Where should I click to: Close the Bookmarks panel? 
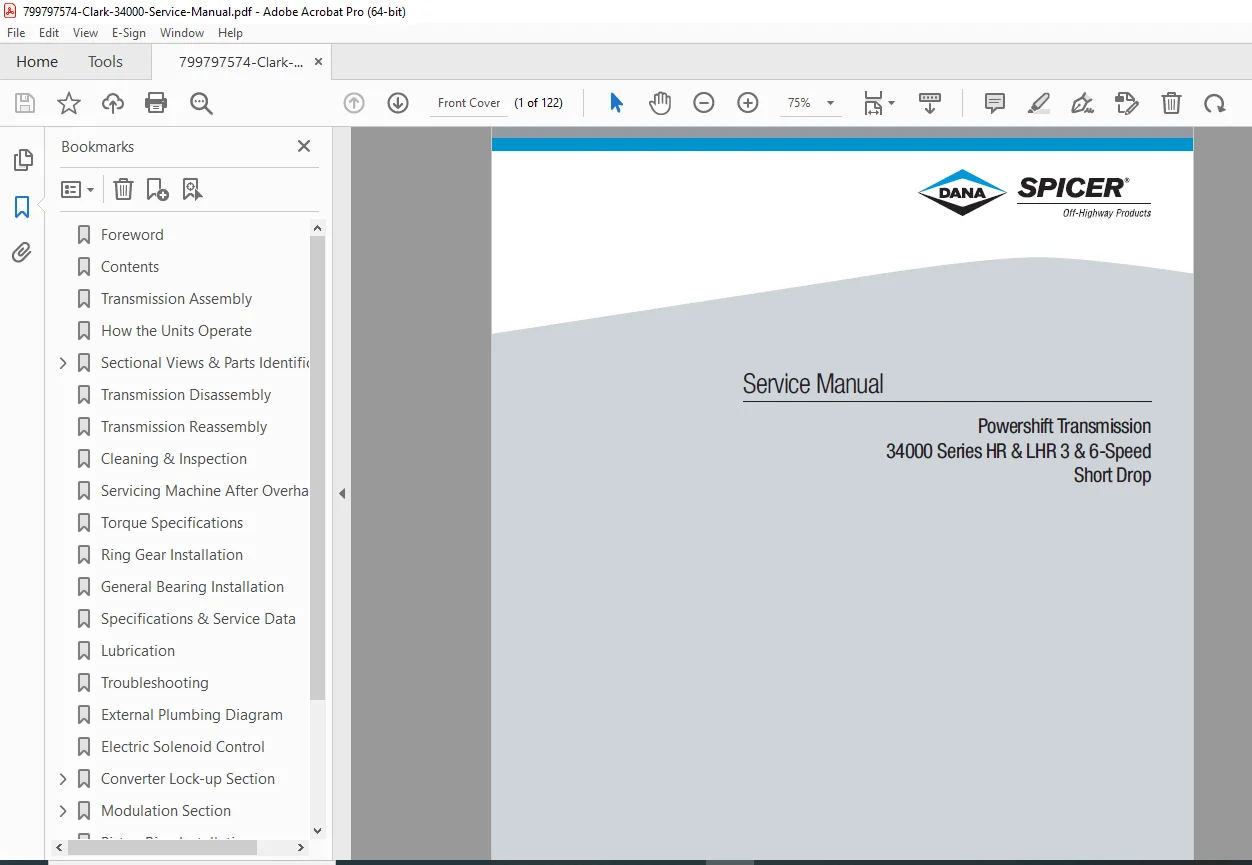[304, 146]
